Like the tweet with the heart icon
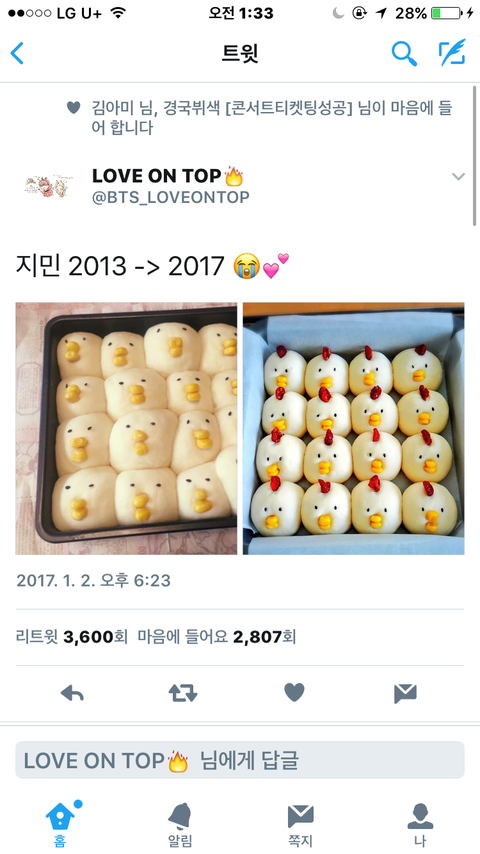480x854 pixels. coord(294,693)
